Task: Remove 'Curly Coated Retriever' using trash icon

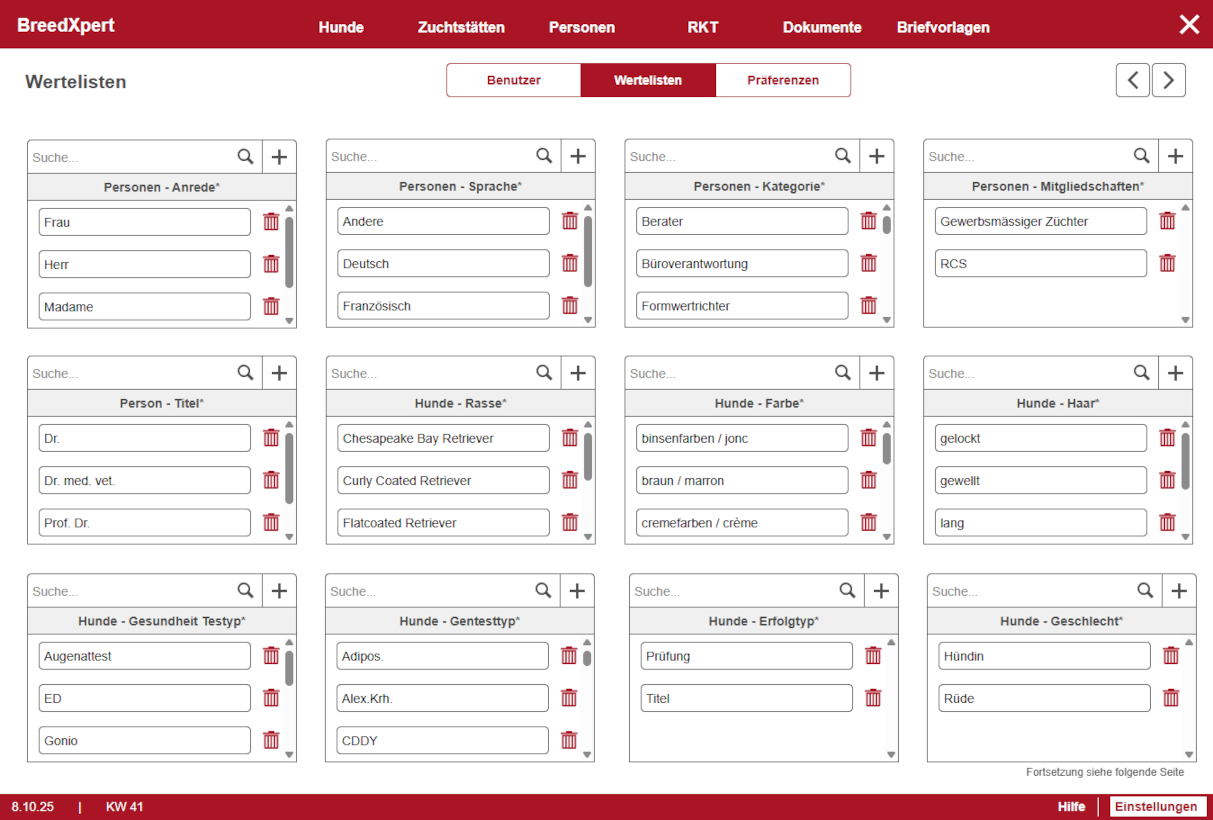Action: [x=570, y=480]
